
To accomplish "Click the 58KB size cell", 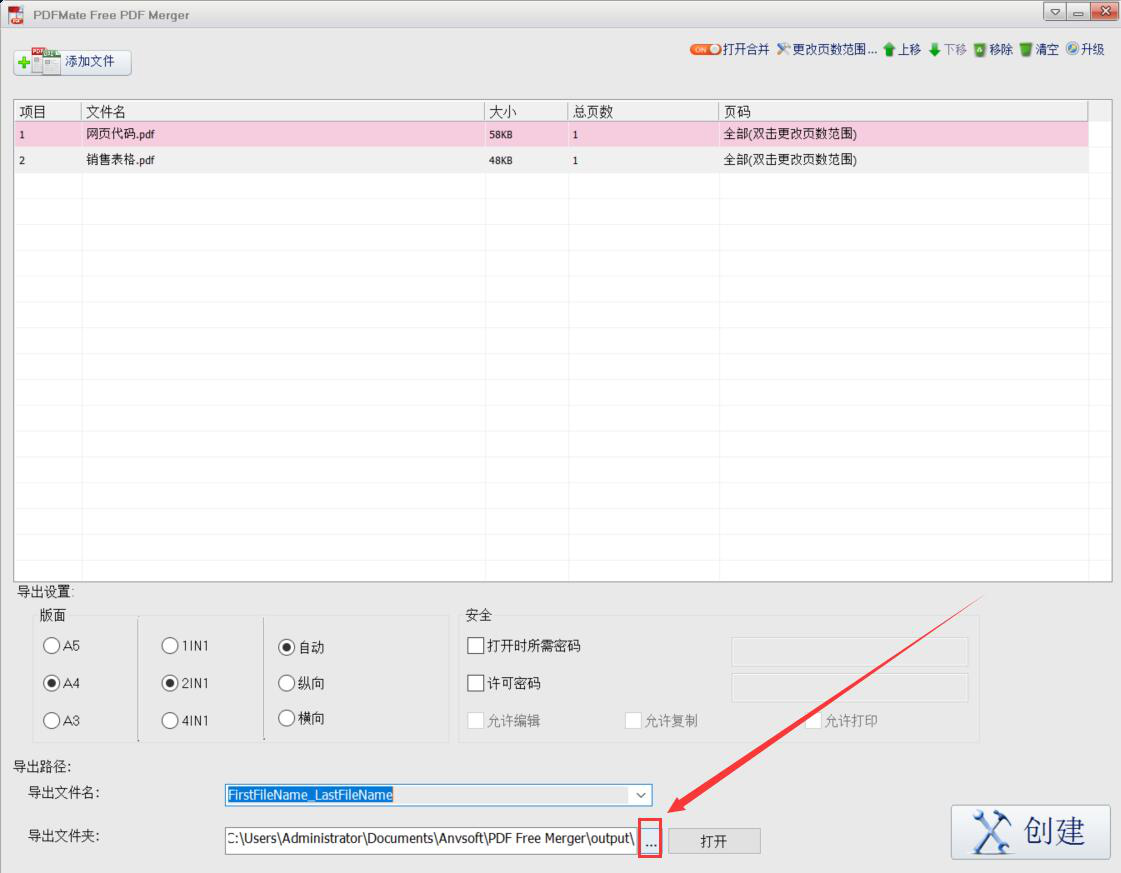I will point(527,134).
